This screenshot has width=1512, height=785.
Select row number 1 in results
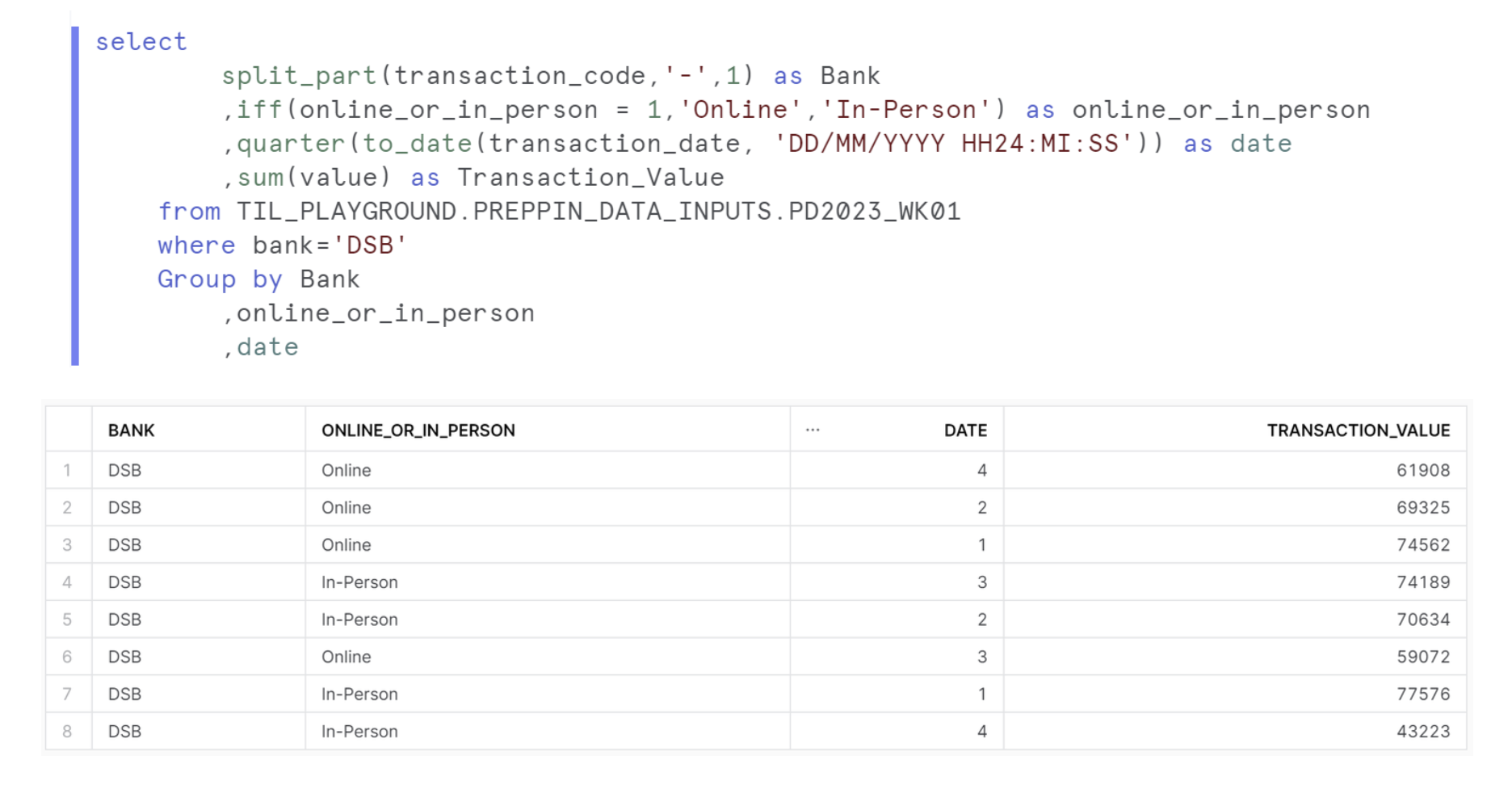(x=68, y=470)
